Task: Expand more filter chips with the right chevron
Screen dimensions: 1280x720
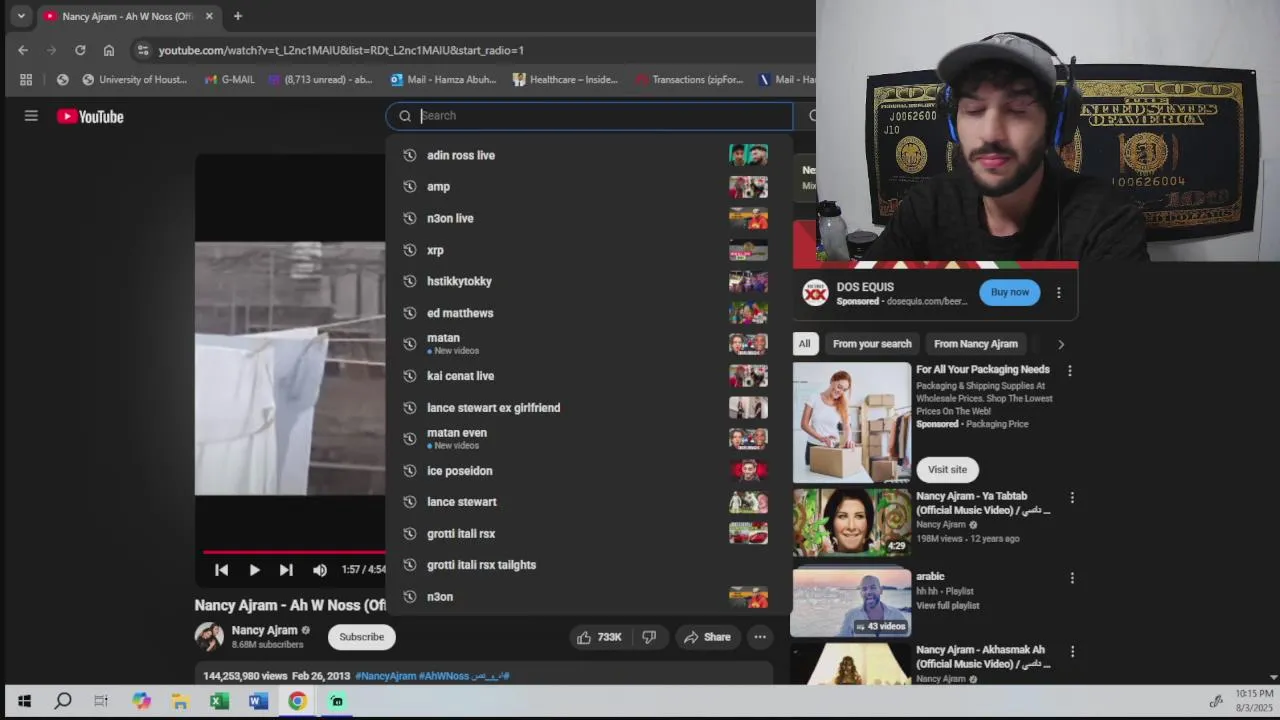Action: click(x=1061, y=344)
